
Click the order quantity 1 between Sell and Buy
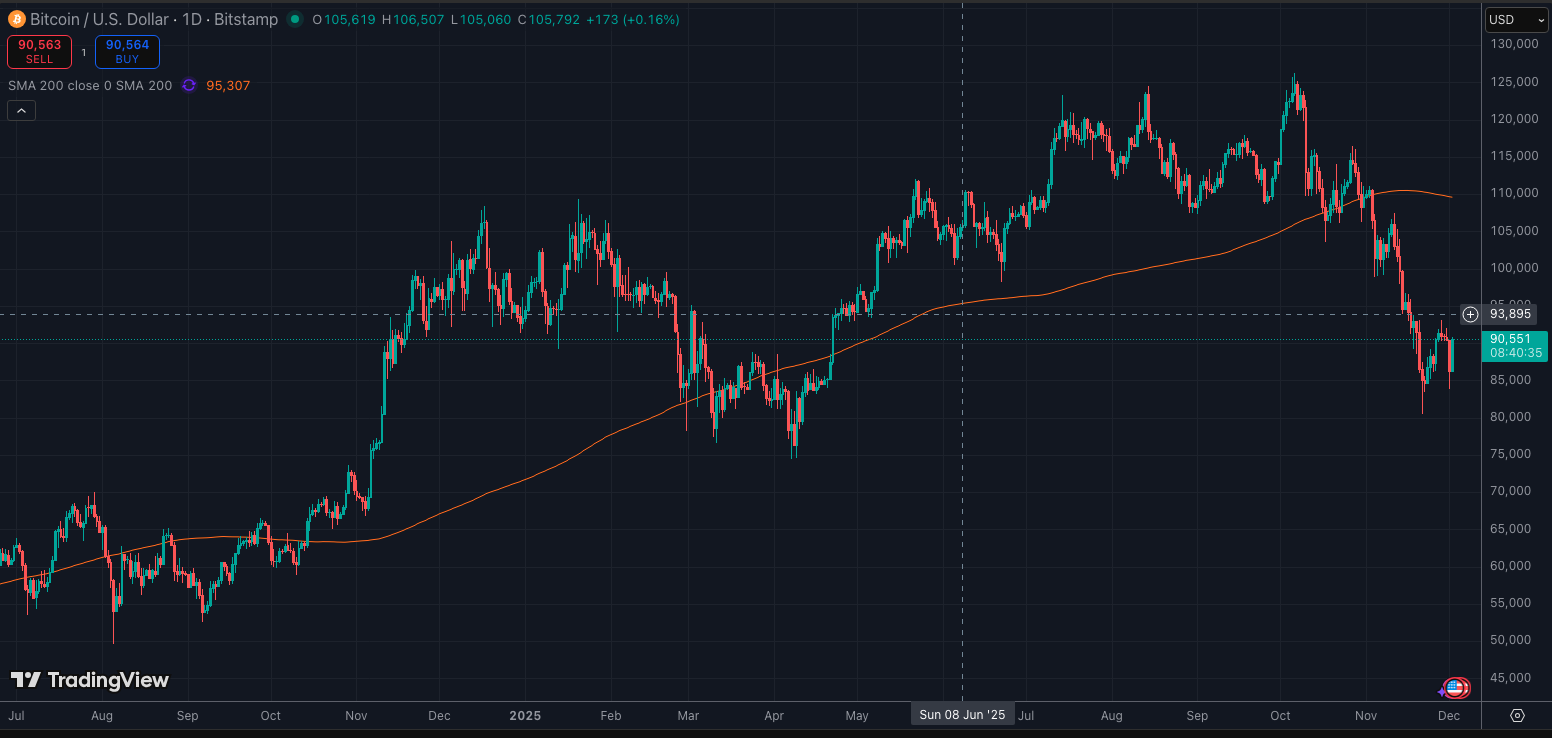point(84,52)
